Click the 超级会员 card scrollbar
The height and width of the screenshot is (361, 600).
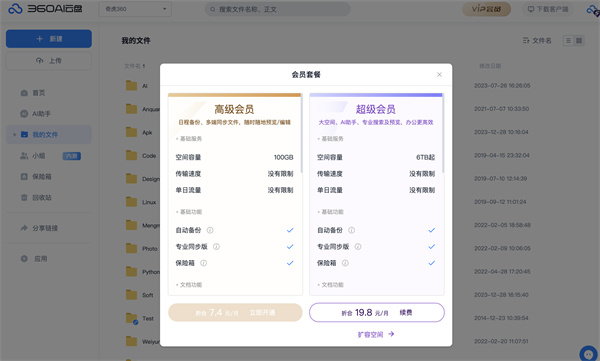(x=443, y=133)
